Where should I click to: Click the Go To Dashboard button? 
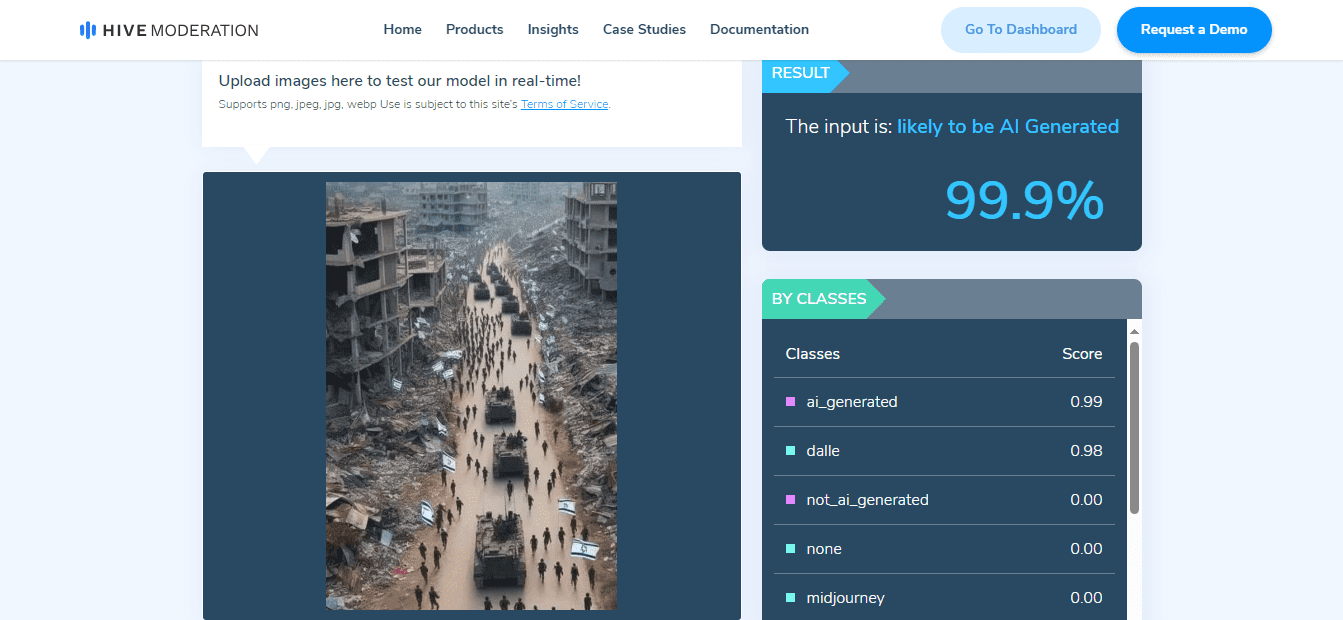1021,30
